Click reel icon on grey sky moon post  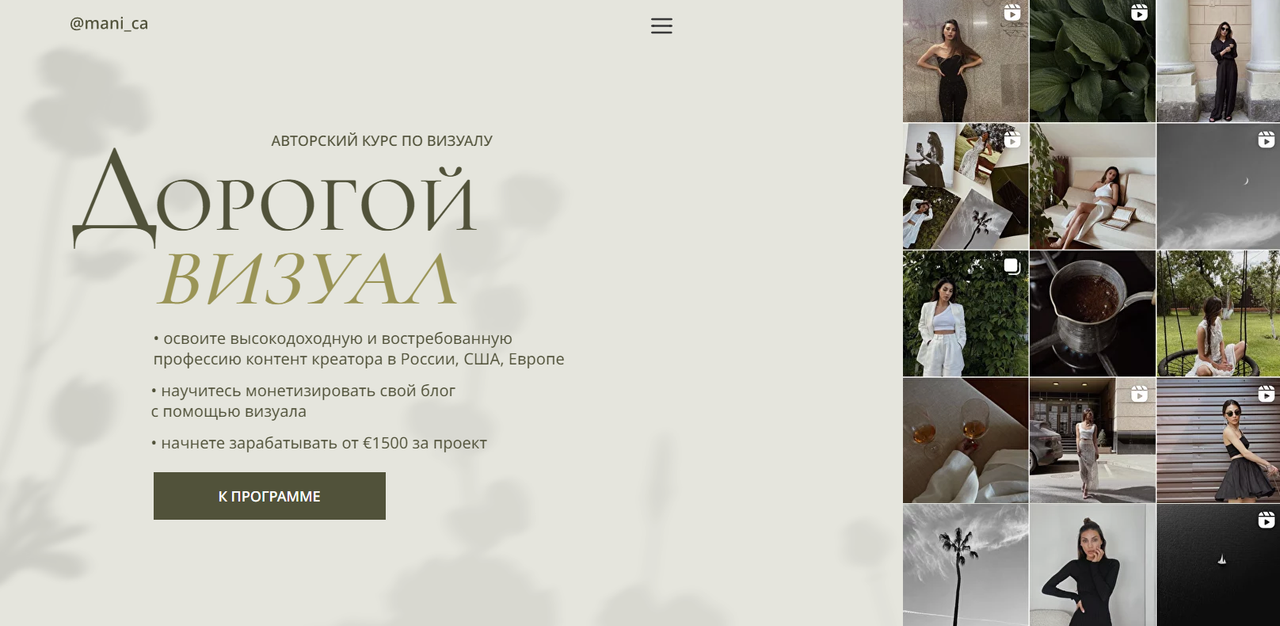point(1266,140)
